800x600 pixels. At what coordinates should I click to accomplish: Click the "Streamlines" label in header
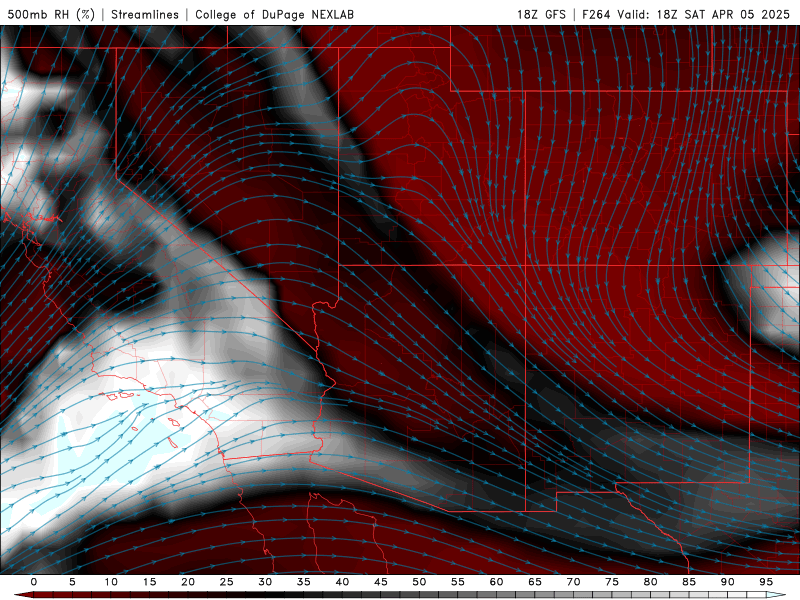145,14
